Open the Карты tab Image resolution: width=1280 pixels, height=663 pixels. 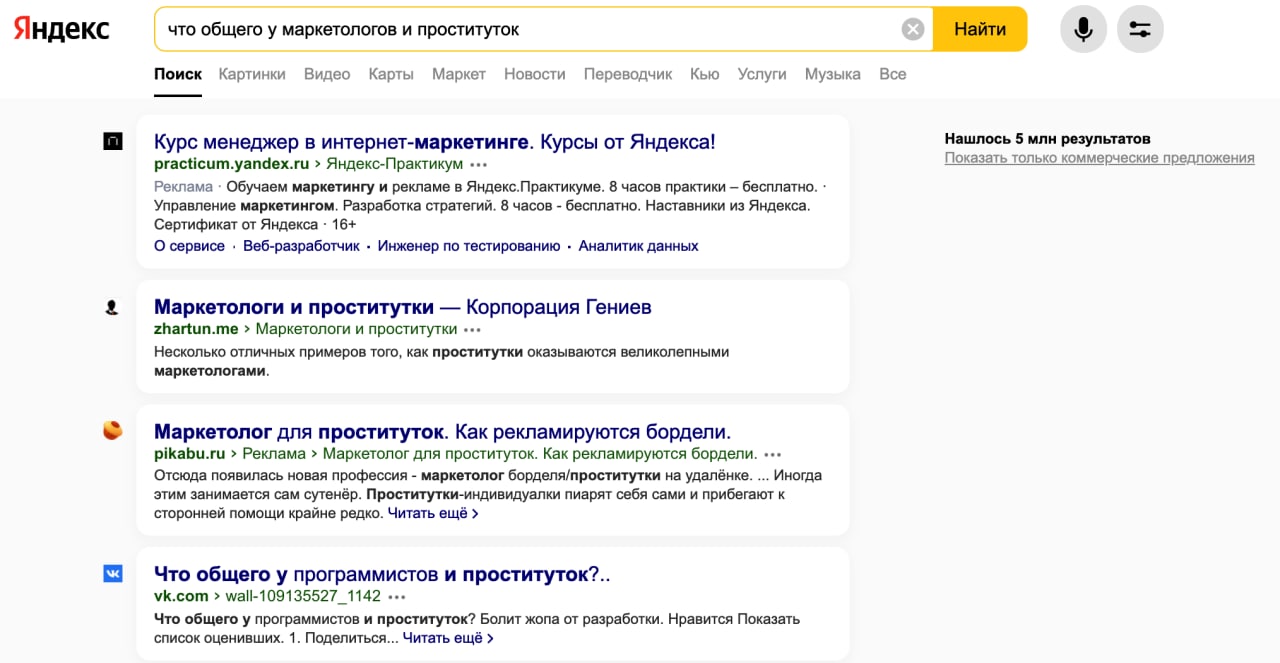(x=391, y=74)
